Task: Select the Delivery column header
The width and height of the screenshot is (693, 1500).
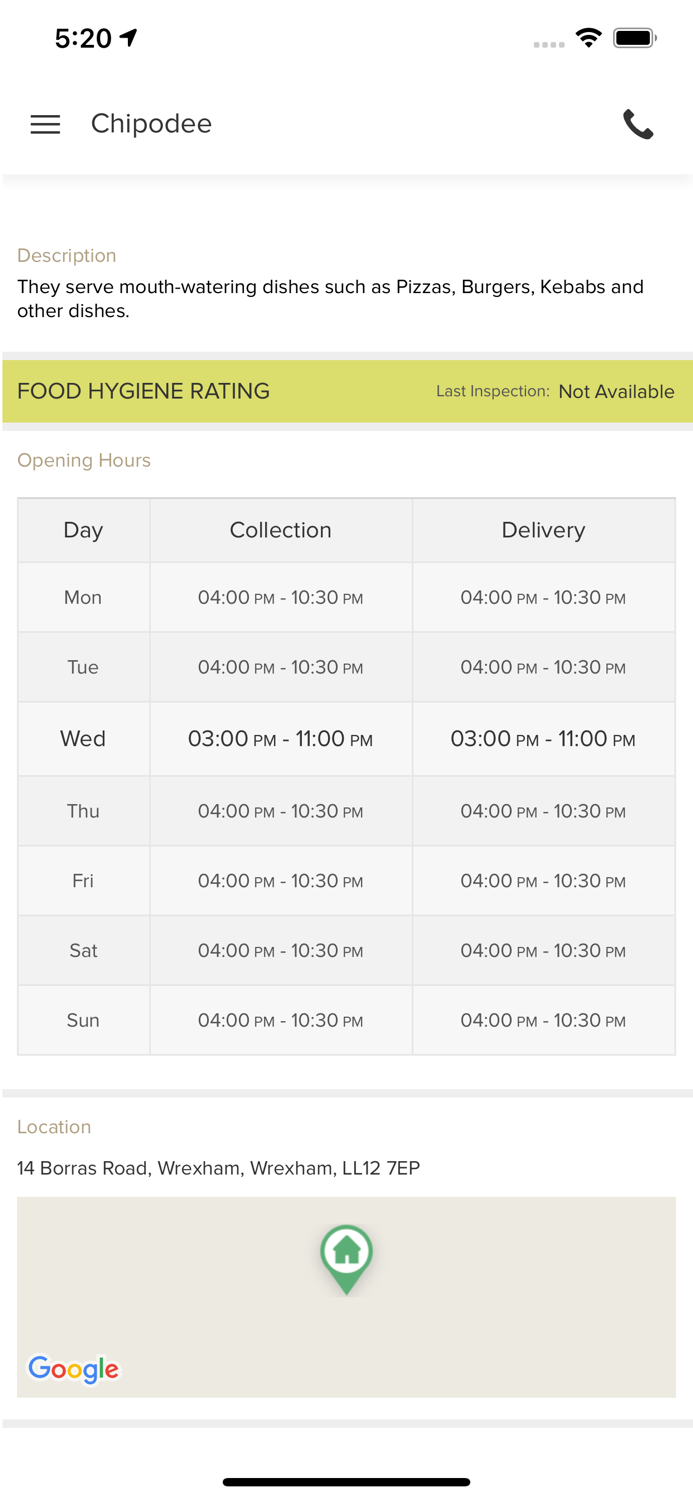Action: [543, 530]
